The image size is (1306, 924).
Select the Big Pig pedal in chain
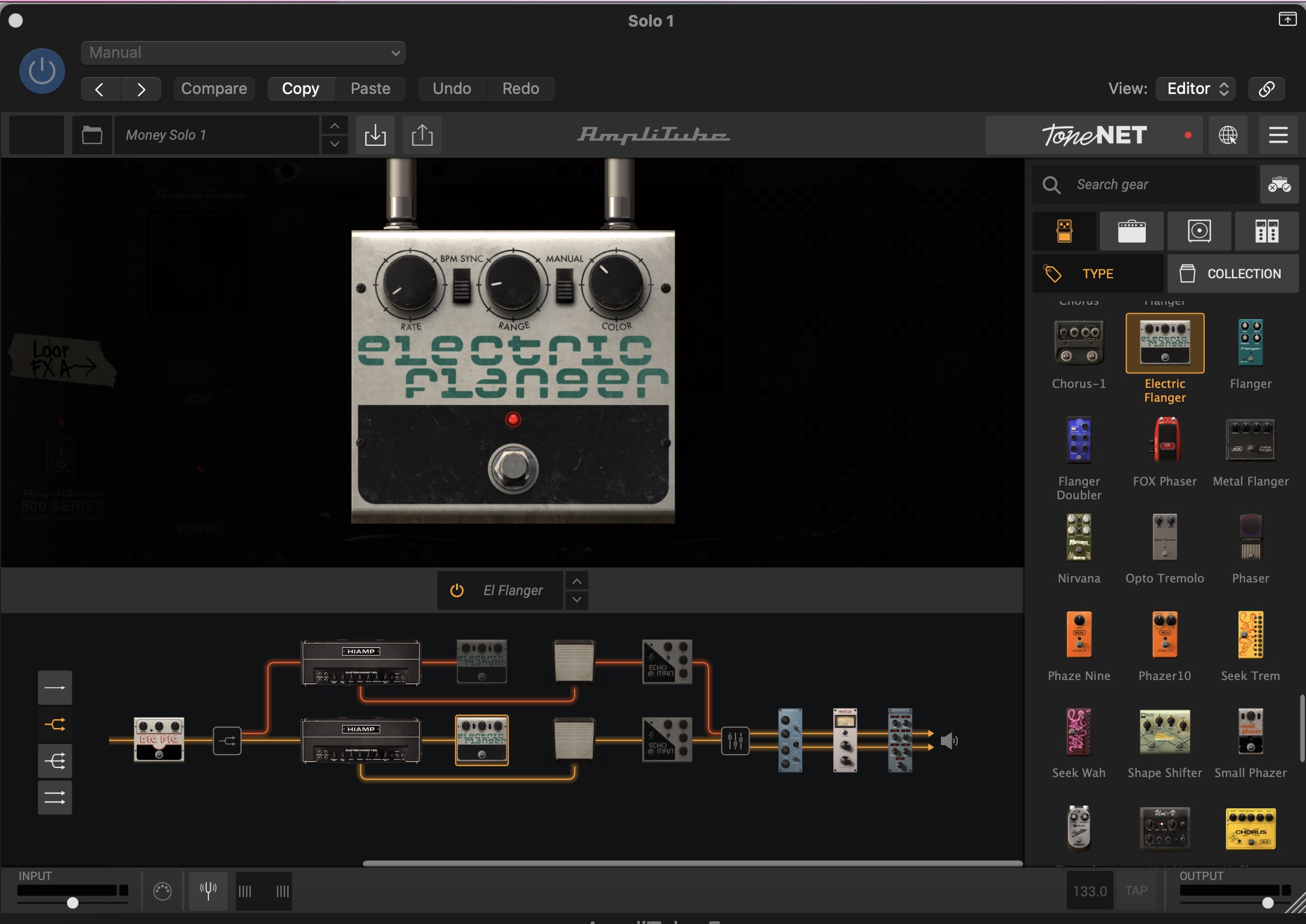pyautogui.click(x=158, y=740)
